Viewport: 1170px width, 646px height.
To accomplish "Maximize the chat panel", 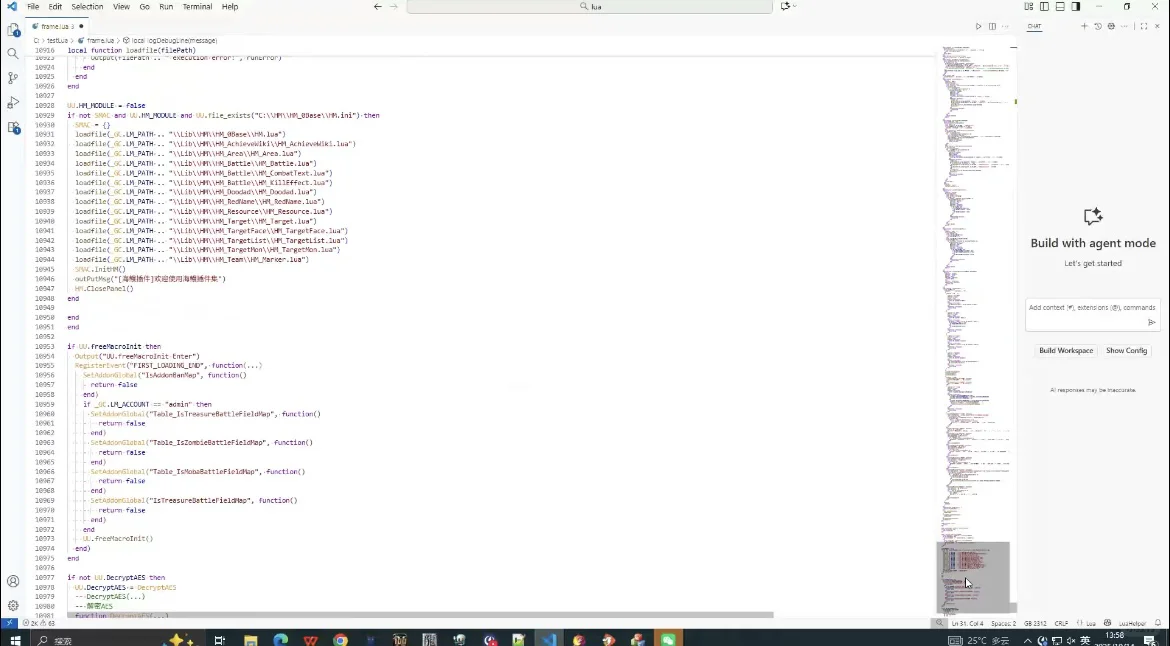I will point(1144,26).
